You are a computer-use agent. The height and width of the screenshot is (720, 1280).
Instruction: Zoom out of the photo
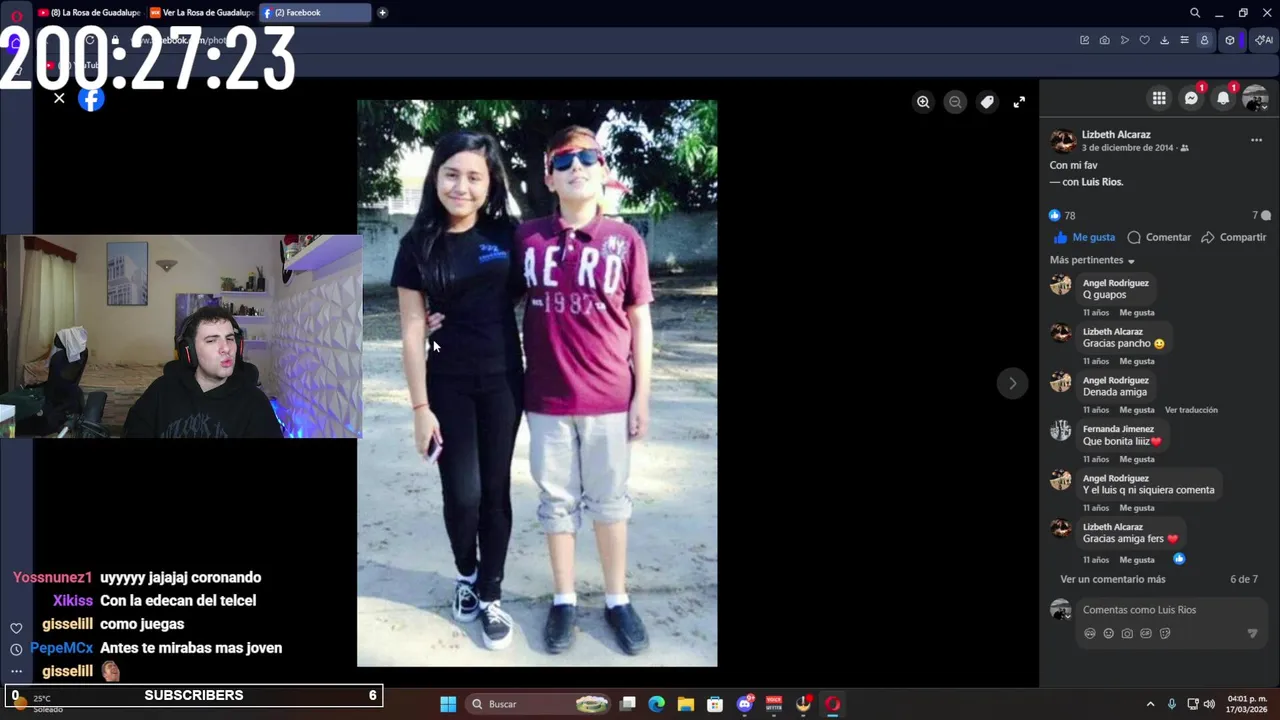coord(955,102)
